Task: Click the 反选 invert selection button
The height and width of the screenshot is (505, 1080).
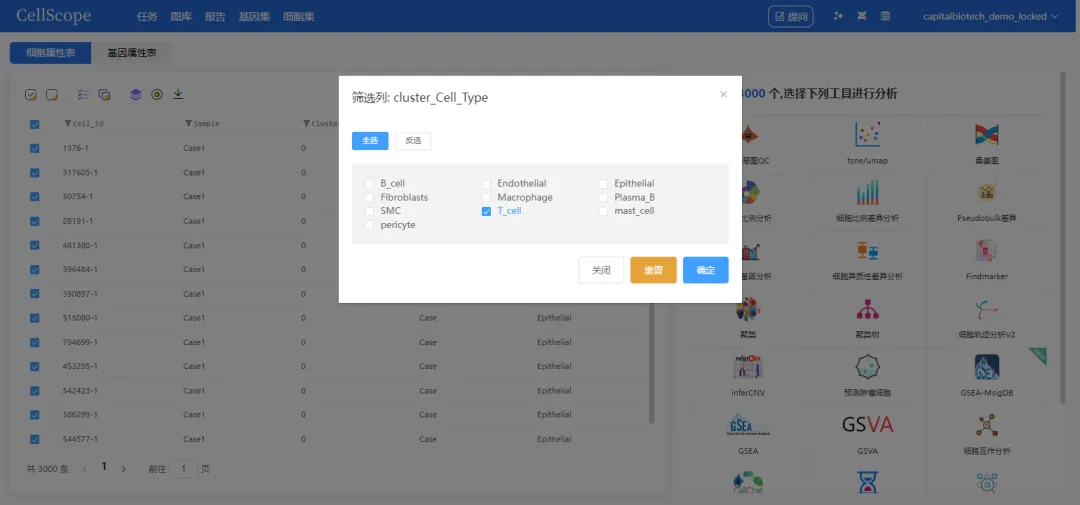Action: 412,141
